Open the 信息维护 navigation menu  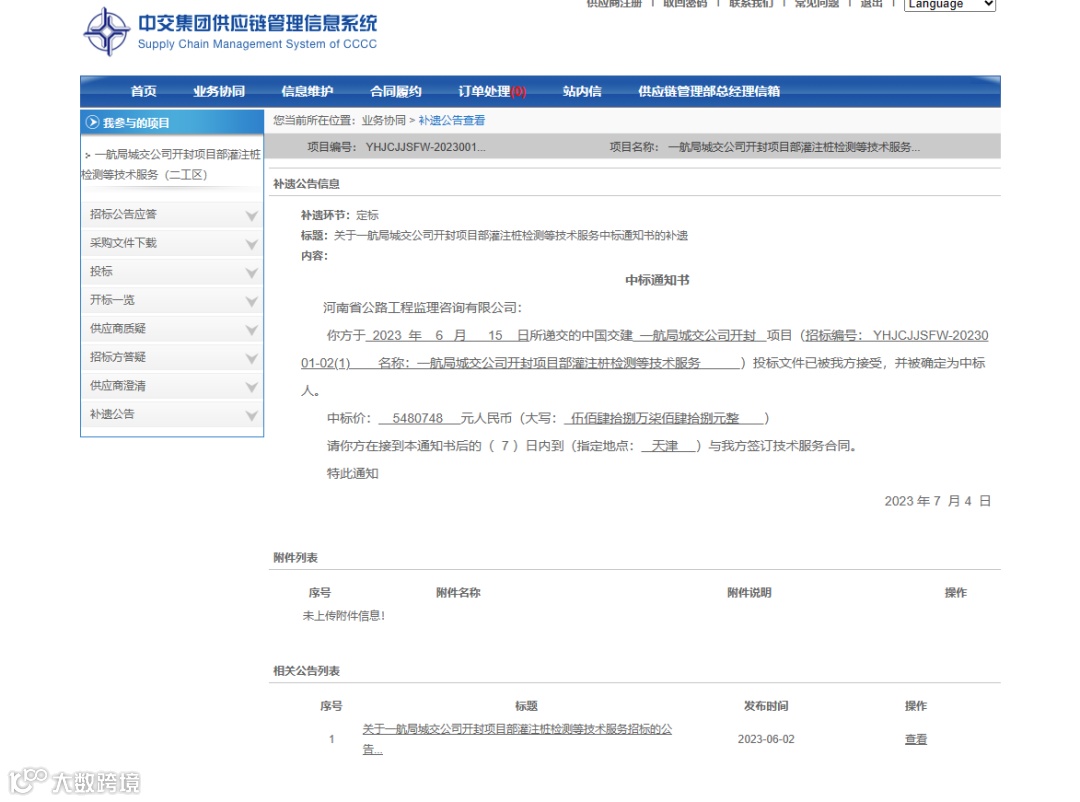307,91
